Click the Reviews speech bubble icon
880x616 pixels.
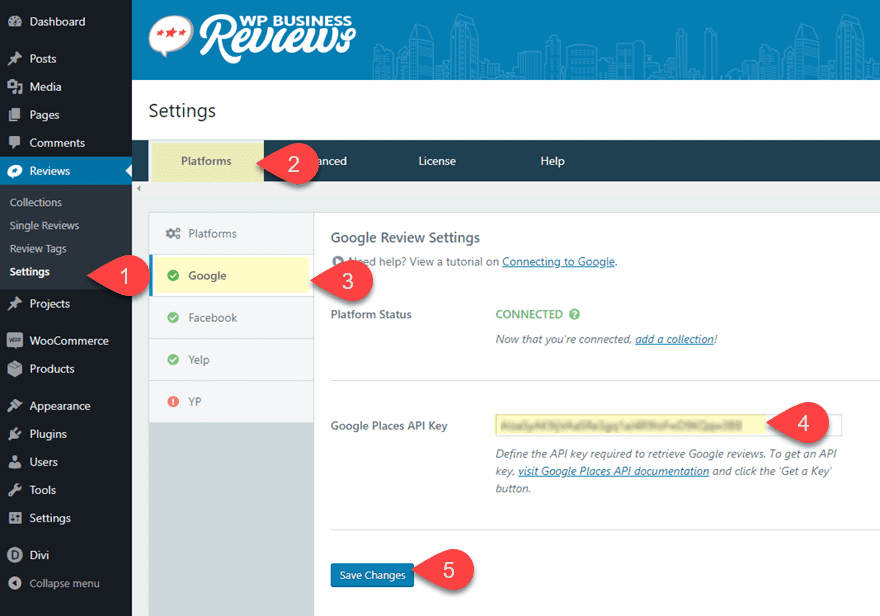pyautogui.click(x=15, y=171)
